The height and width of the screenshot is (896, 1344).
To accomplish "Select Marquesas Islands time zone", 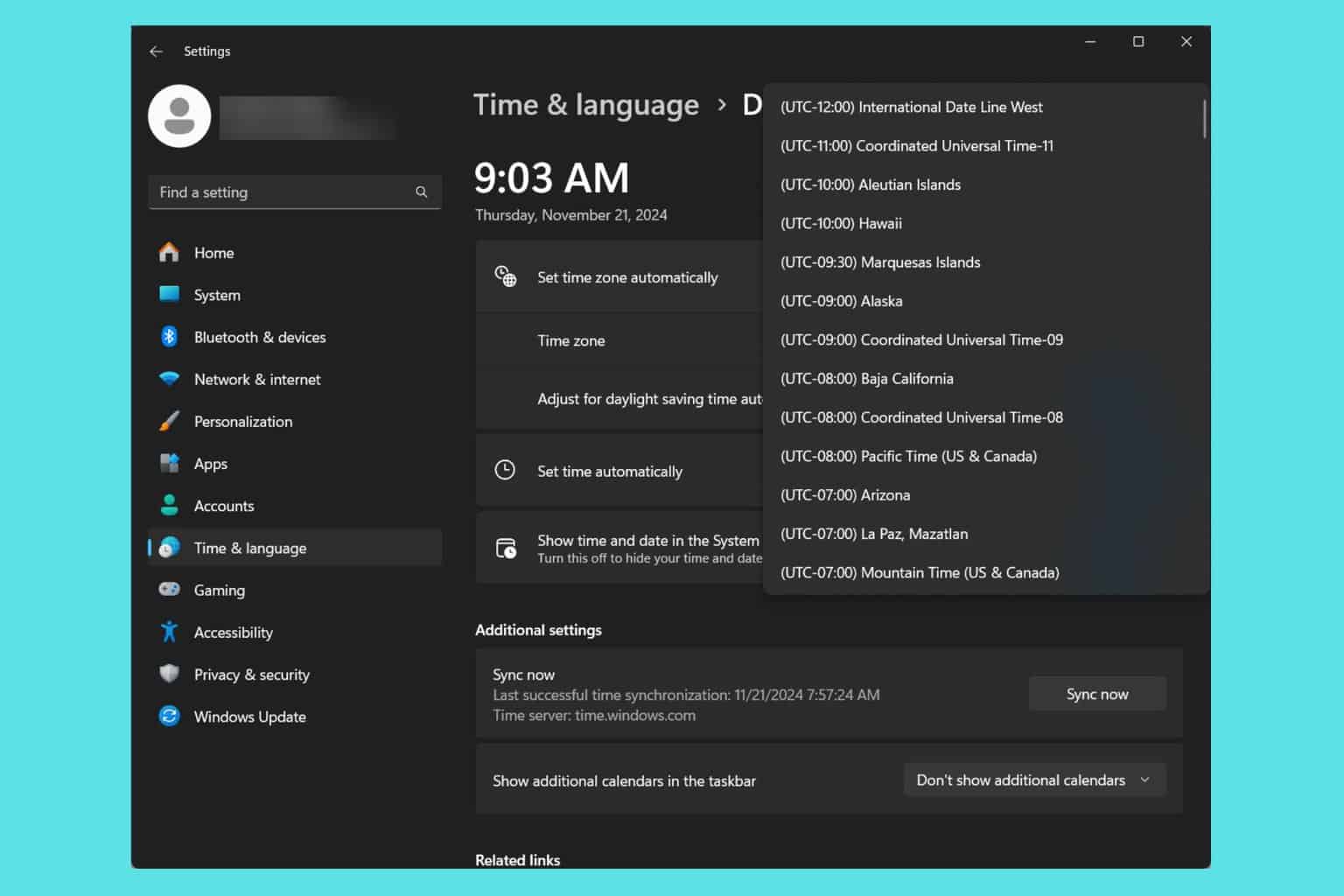I will 986,262.
